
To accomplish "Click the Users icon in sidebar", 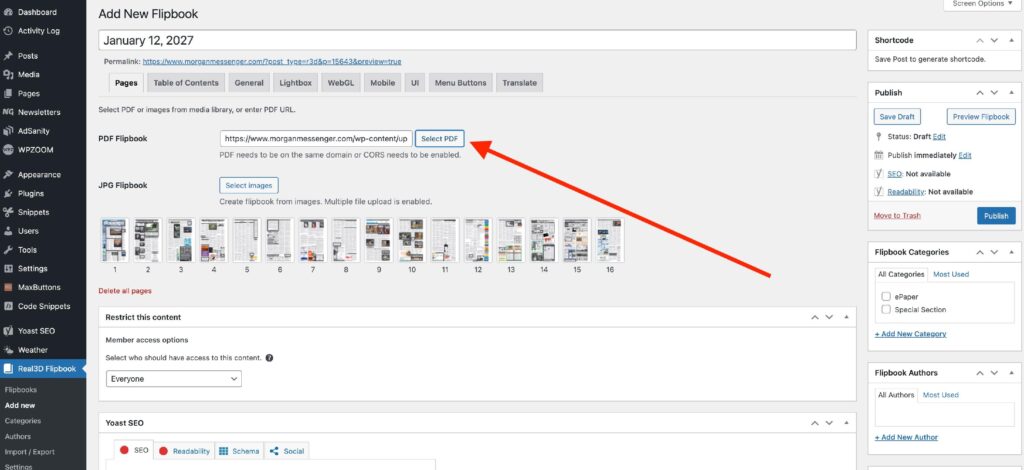I will point(9,231).
